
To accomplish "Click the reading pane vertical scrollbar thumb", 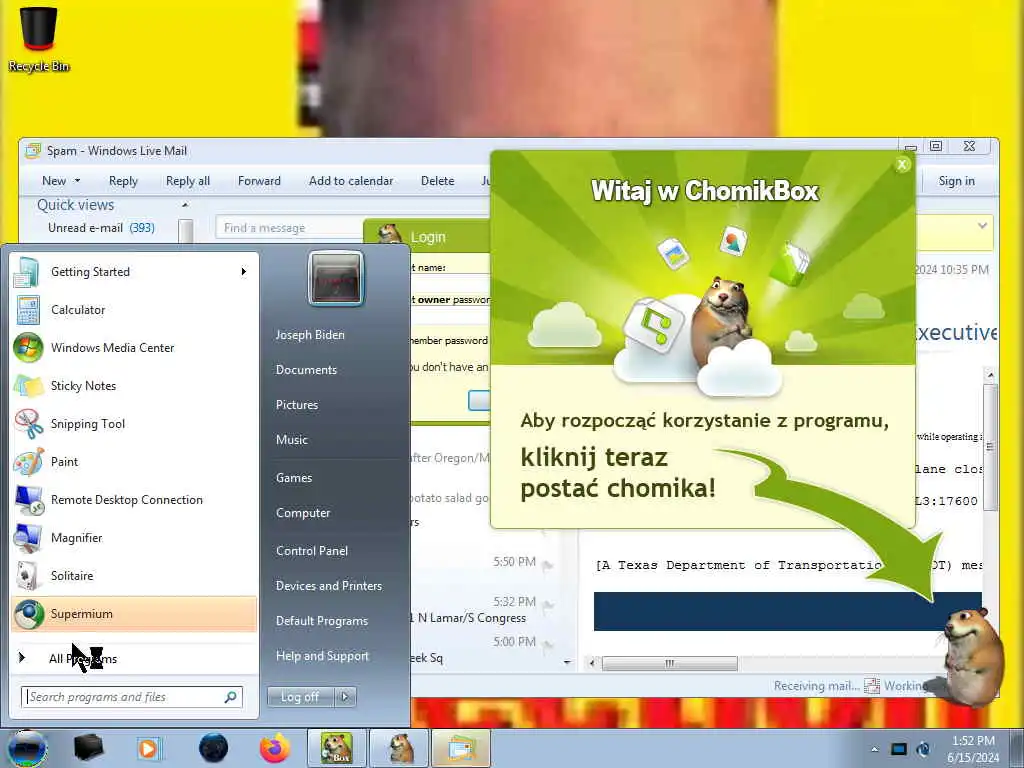I will click(989, 447).
